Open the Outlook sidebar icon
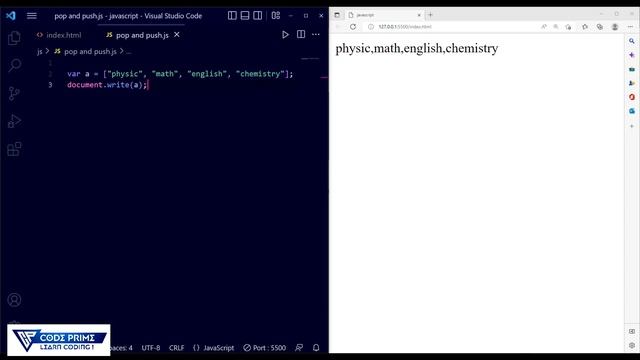 click(631, 111)
